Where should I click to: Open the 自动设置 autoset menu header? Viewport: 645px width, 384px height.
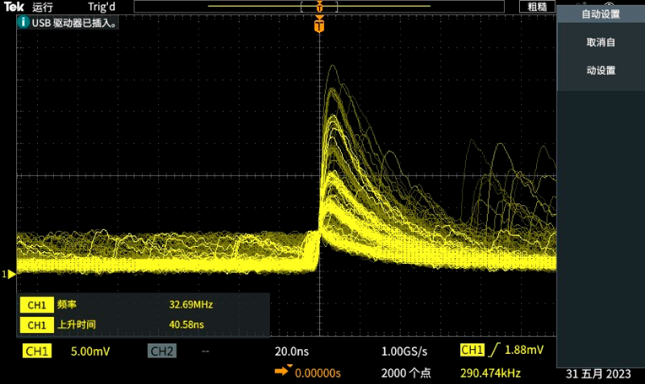tap(601, 14)
